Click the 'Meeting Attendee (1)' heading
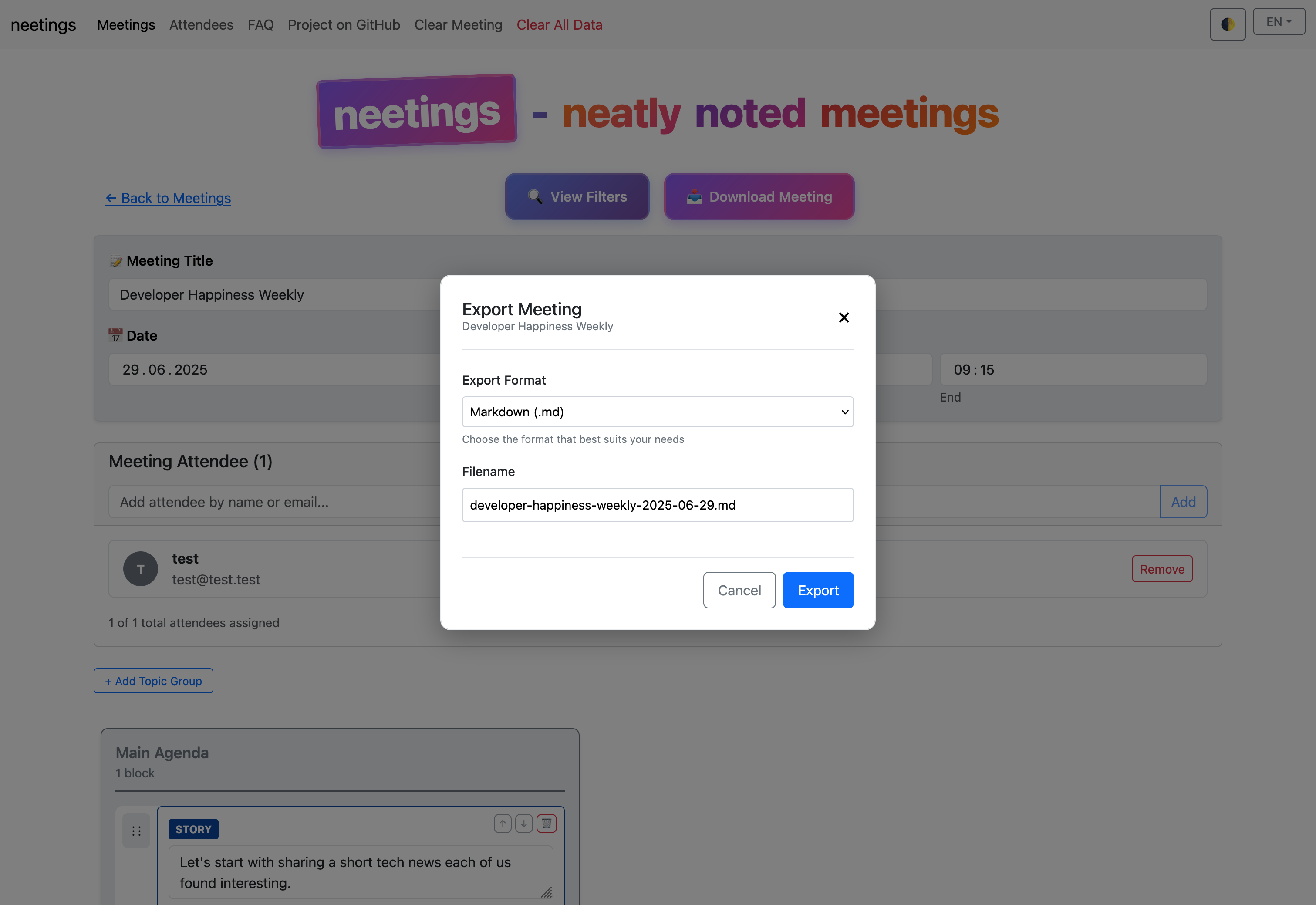1316x905 pixels. click(x=190, y=461)
